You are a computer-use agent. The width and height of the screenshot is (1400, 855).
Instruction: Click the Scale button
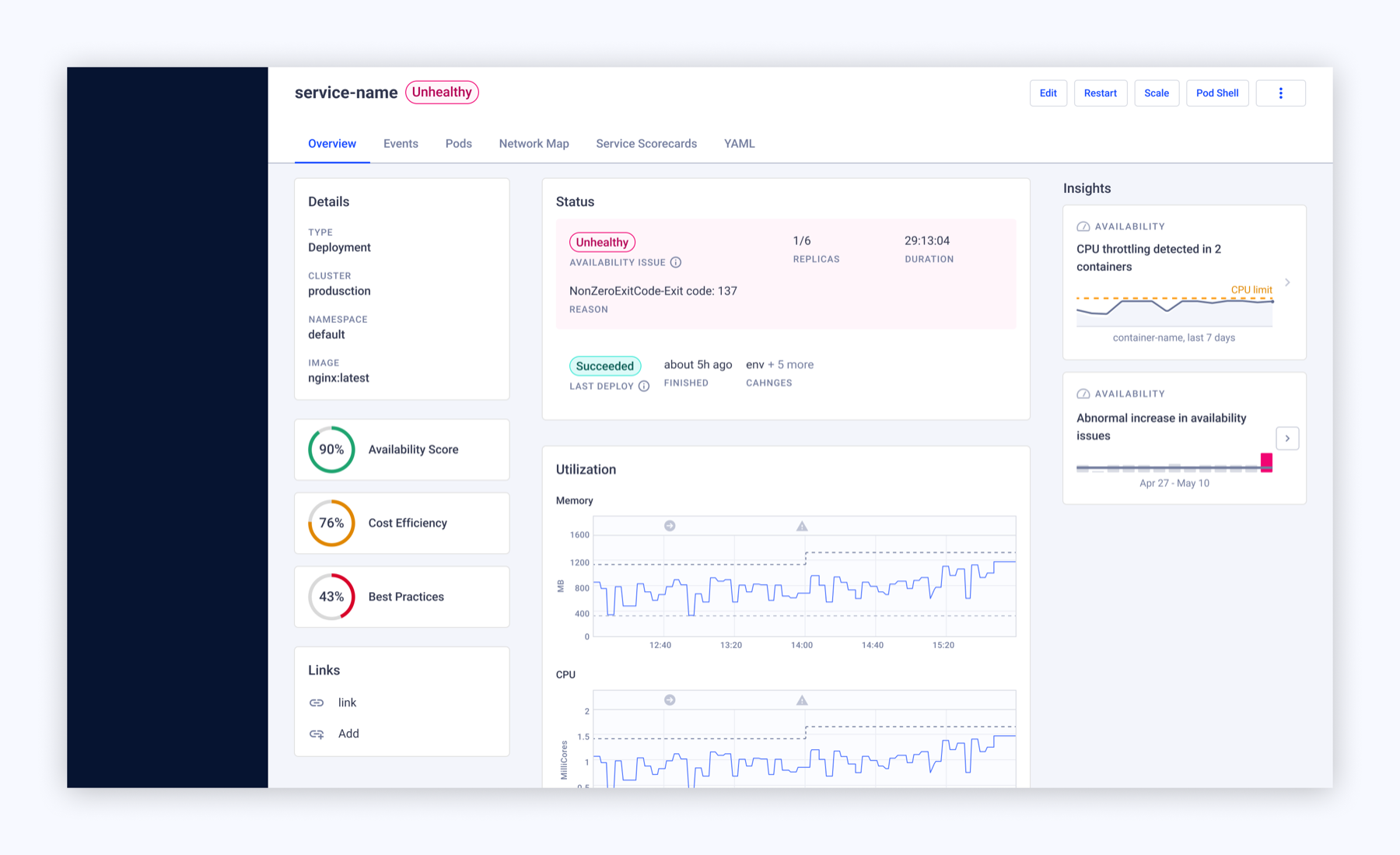click(1157, 93)
